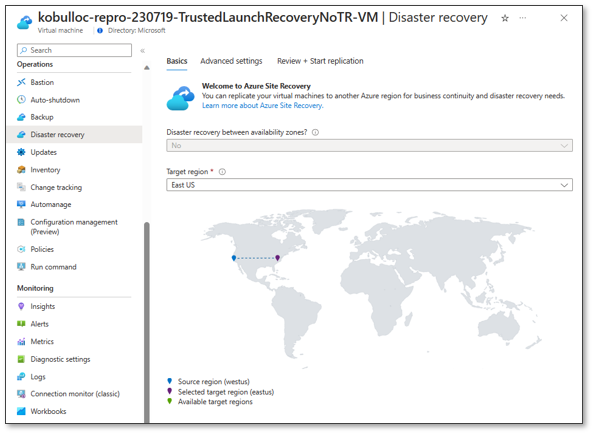Screen dimensions: 593x435
Task: Close the Disaster recovery blade
Action: [564, 18]
